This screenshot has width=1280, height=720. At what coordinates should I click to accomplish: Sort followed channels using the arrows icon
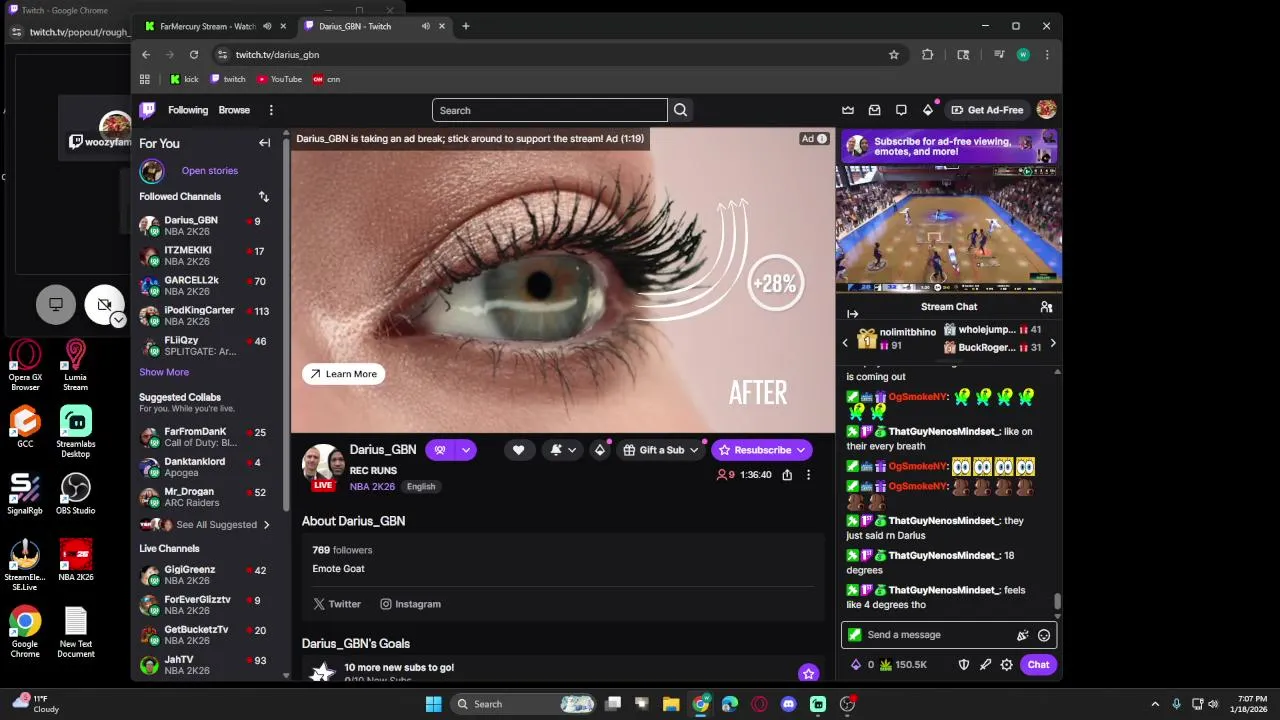[263, 197]
